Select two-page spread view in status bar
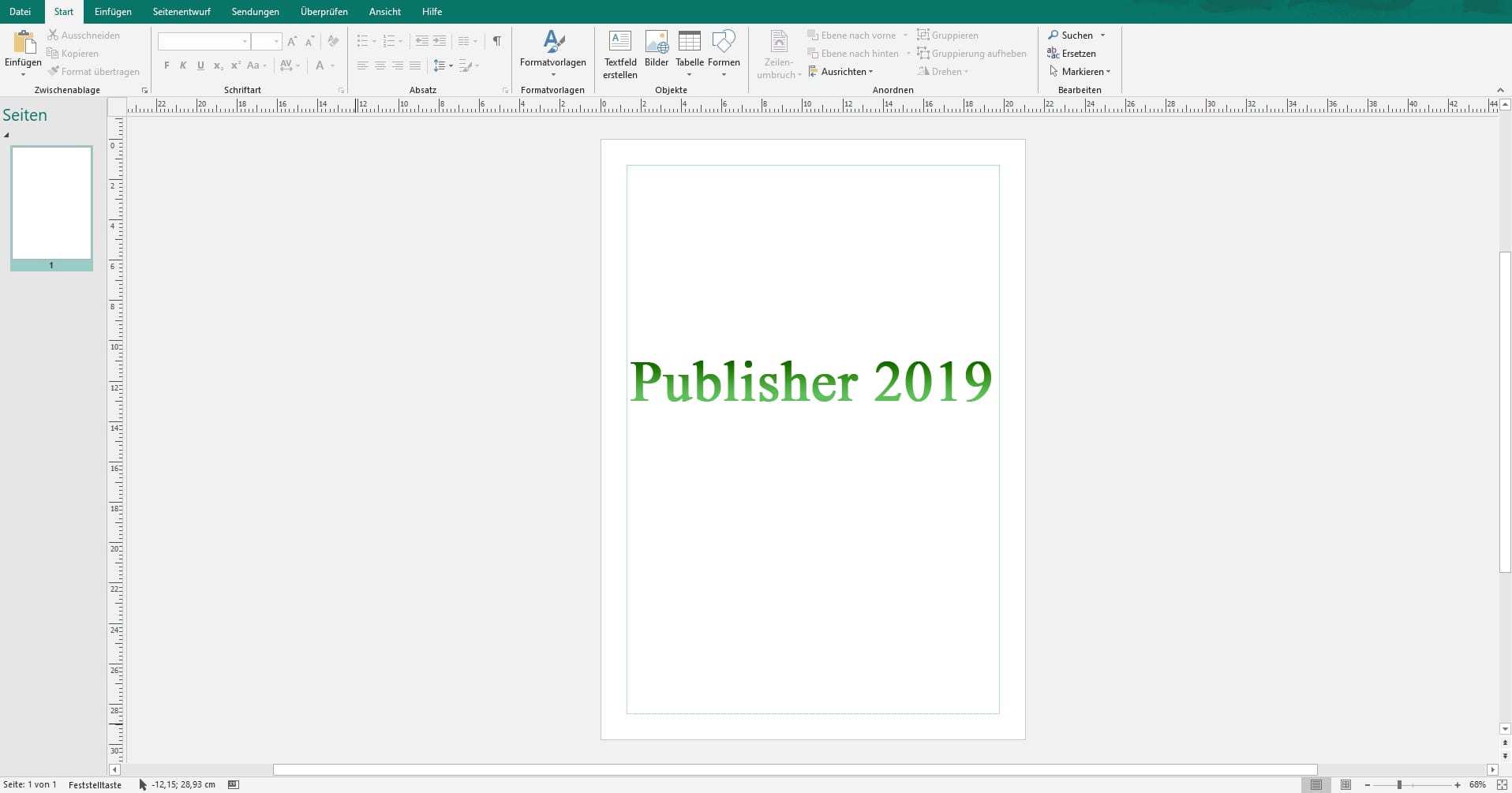The height and width of the screenshot is (793, 1512). 1345,785
